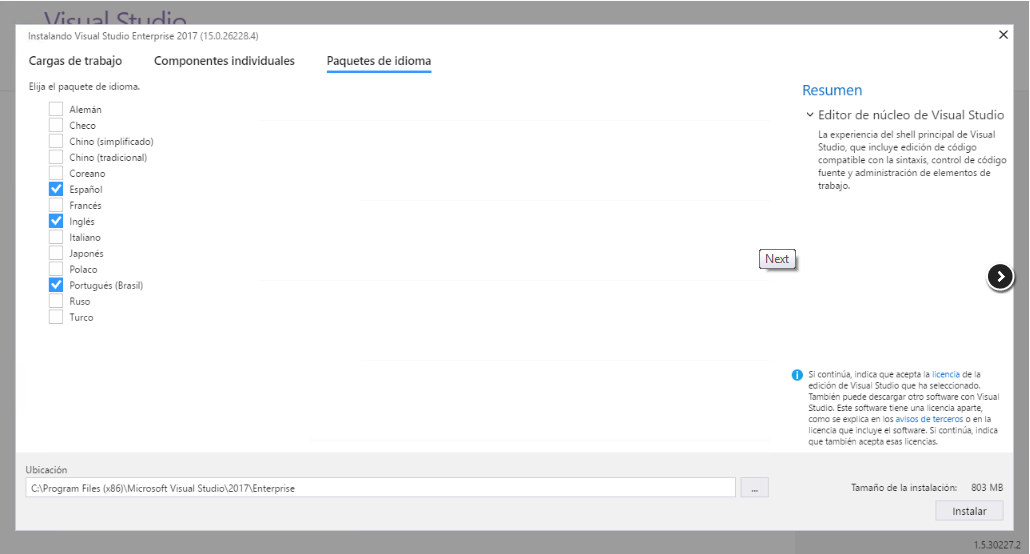Enable the Francés checkbox

(56, 205)
